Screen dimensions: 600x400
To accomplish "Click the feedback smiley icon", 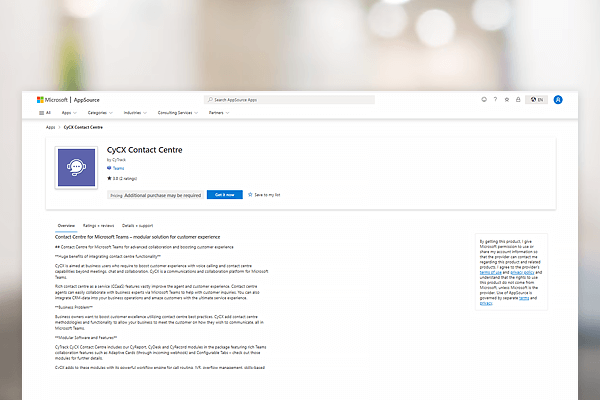I will click(x=484, y=100).
